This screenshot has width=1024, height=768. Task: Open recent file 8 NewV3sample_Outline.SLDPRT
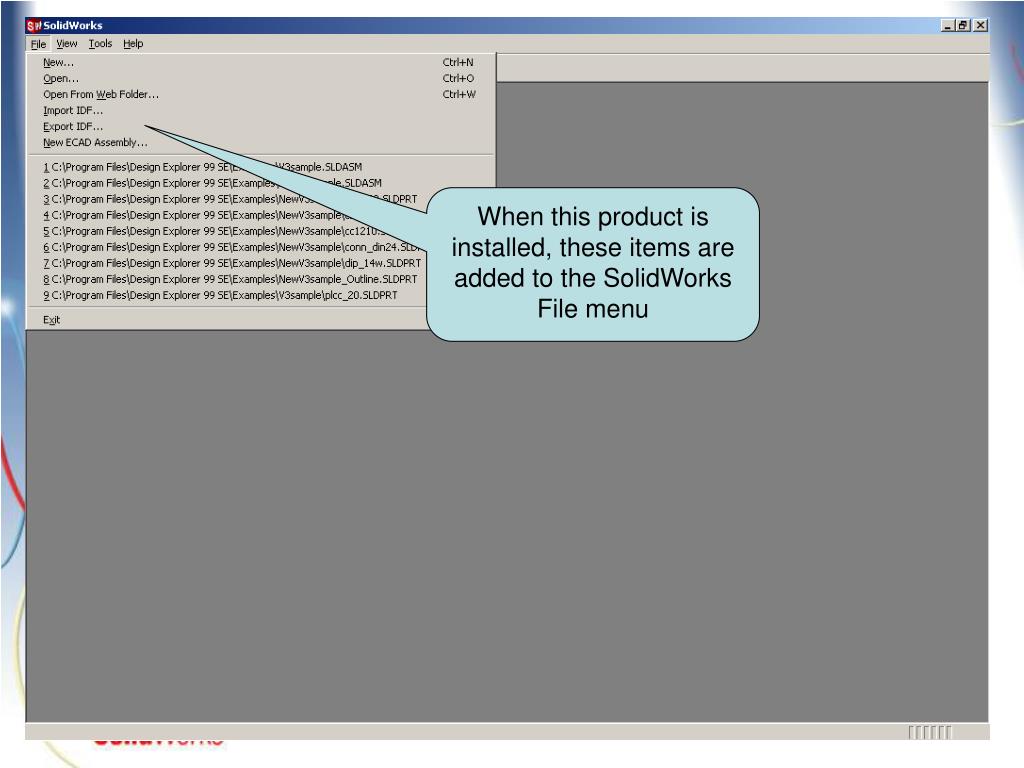click(x=229, y=279)
